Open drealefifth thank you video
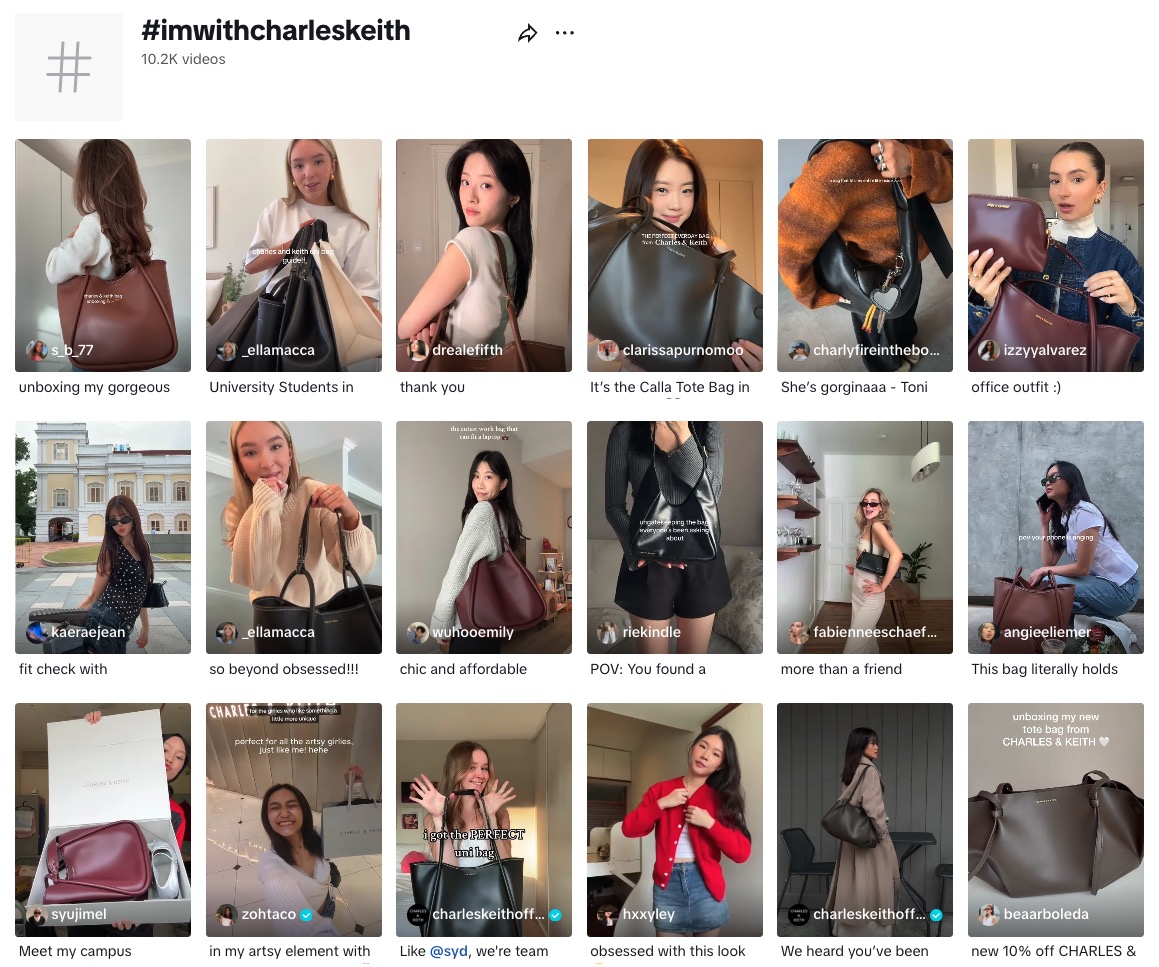Screen dimensions: 1159x967 pos(483,255)
